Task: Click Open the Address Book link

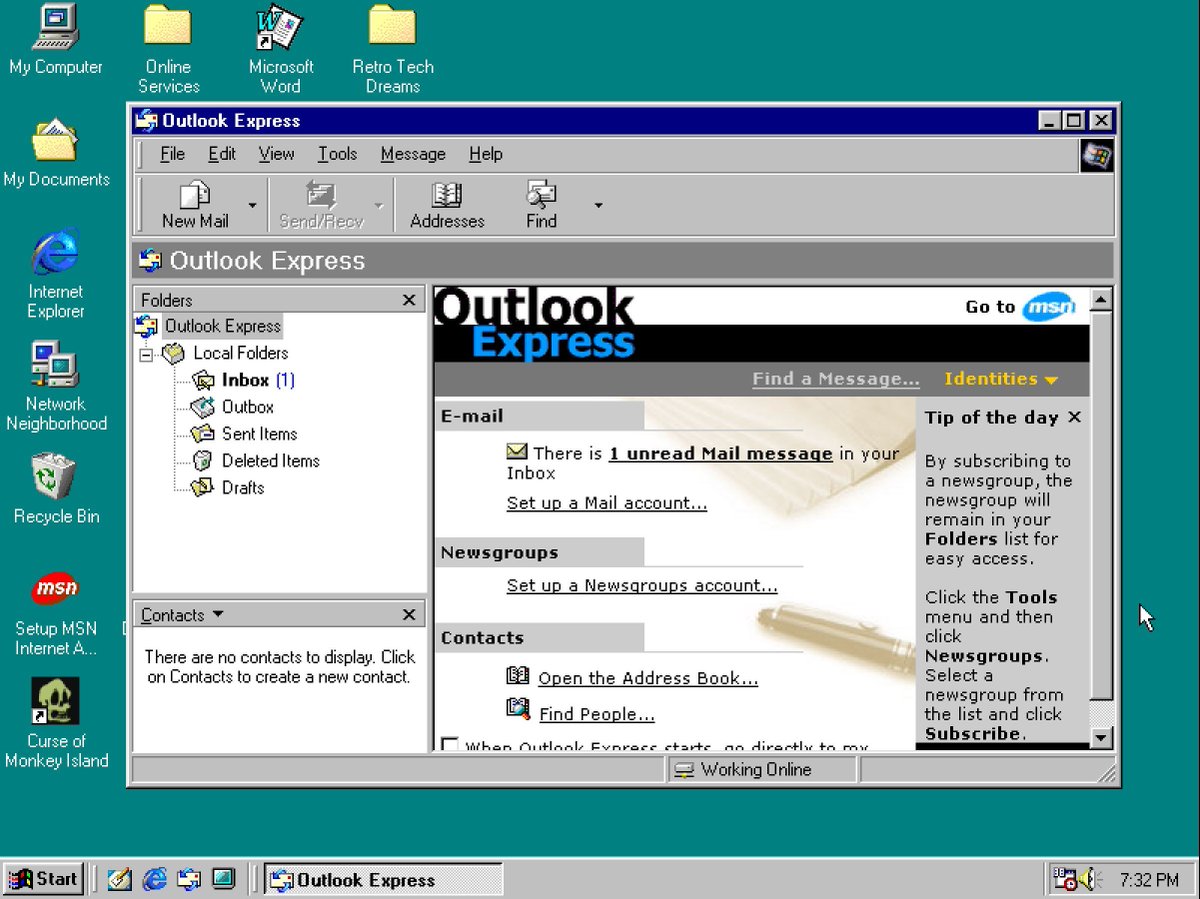Action: point(648,679)
